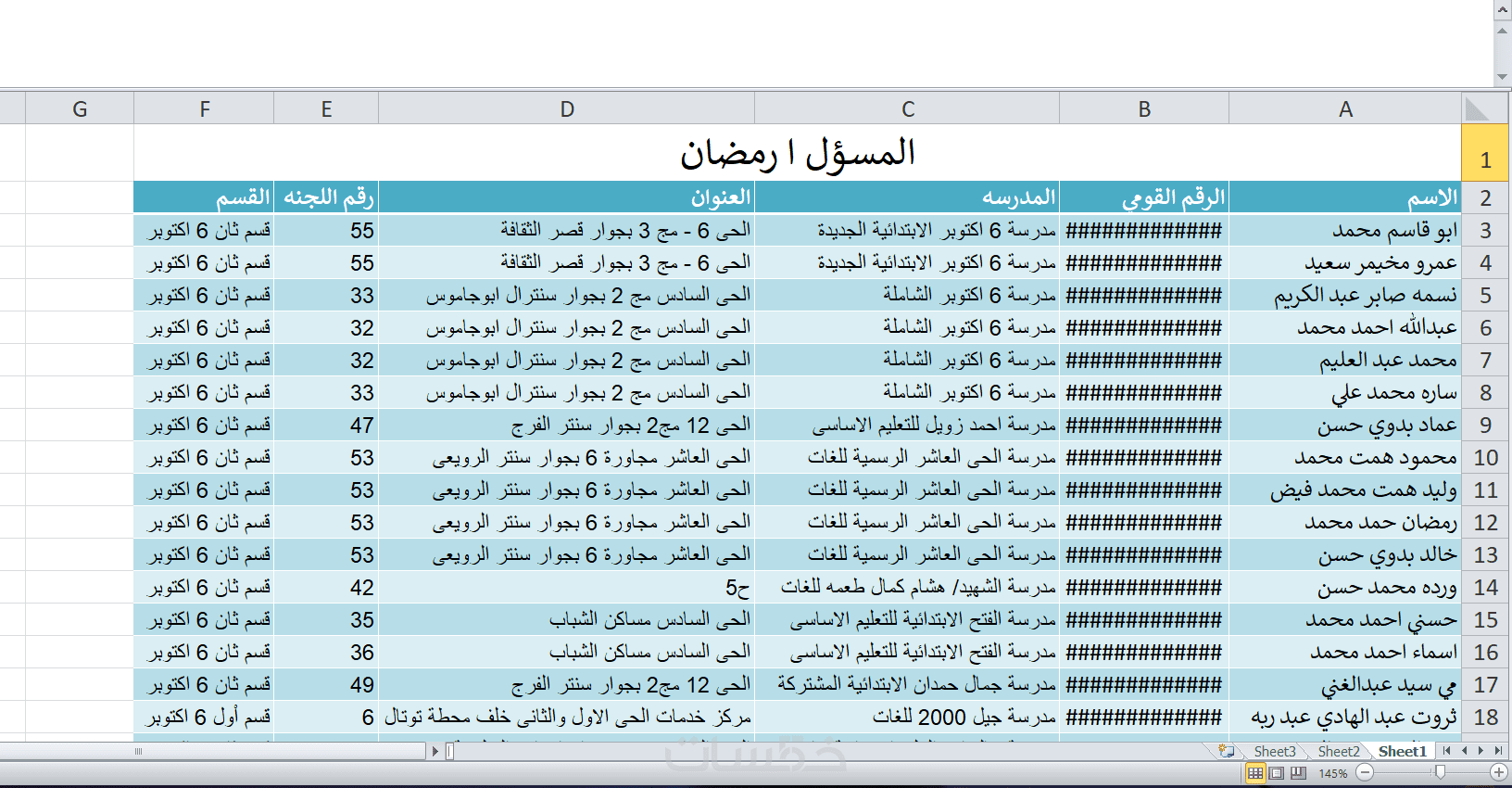Jump to the last sheet tab arrow
Viewport: 1512px width, 788px height.
(x=1498, y=751)
